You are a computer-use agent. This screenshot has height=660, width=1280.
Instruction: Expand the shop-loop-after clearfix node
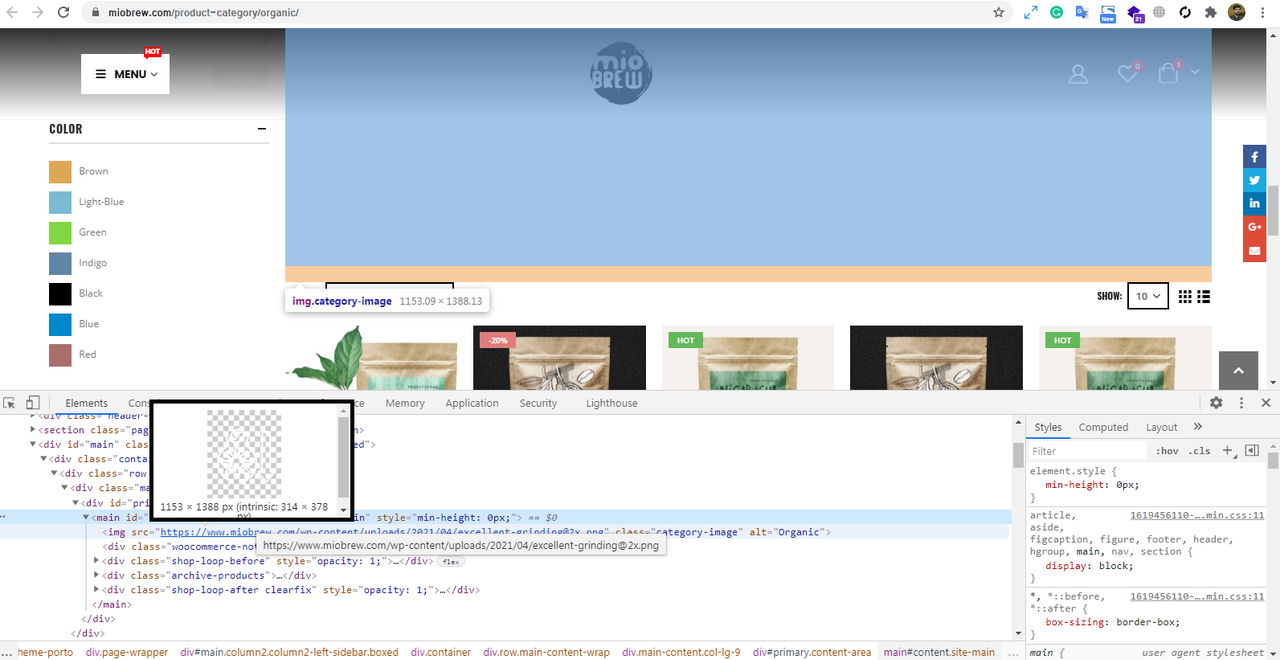[97, 590]
